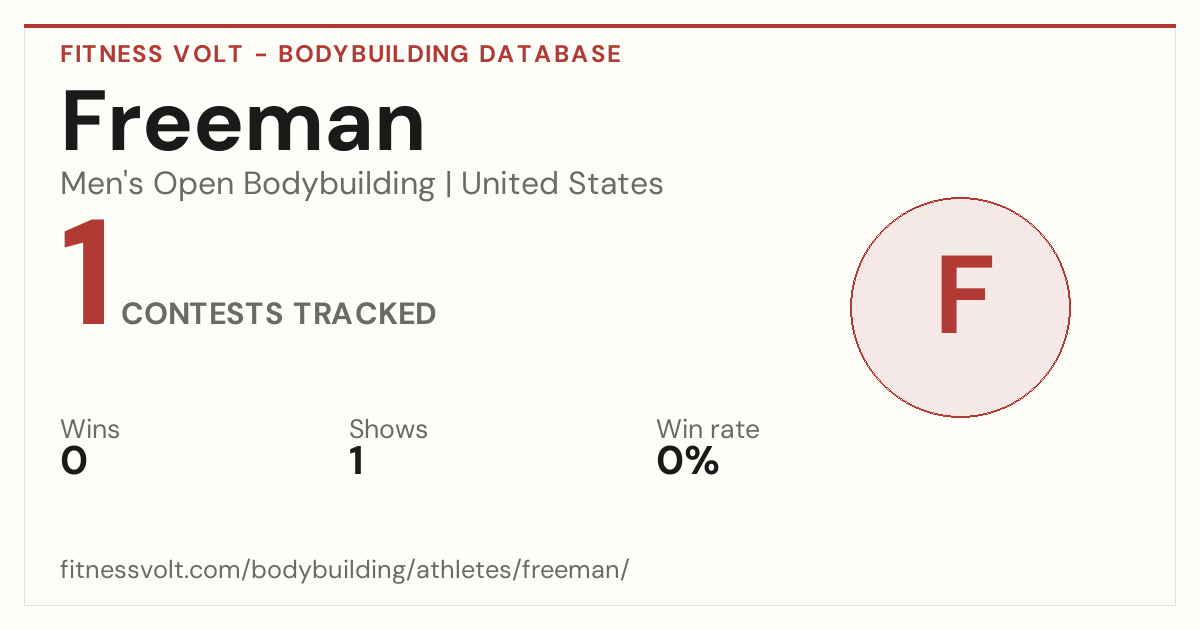Select the Freeman athlete name heading
The height and width of the screenshot is (630, 1200).
tap(243, 122)
